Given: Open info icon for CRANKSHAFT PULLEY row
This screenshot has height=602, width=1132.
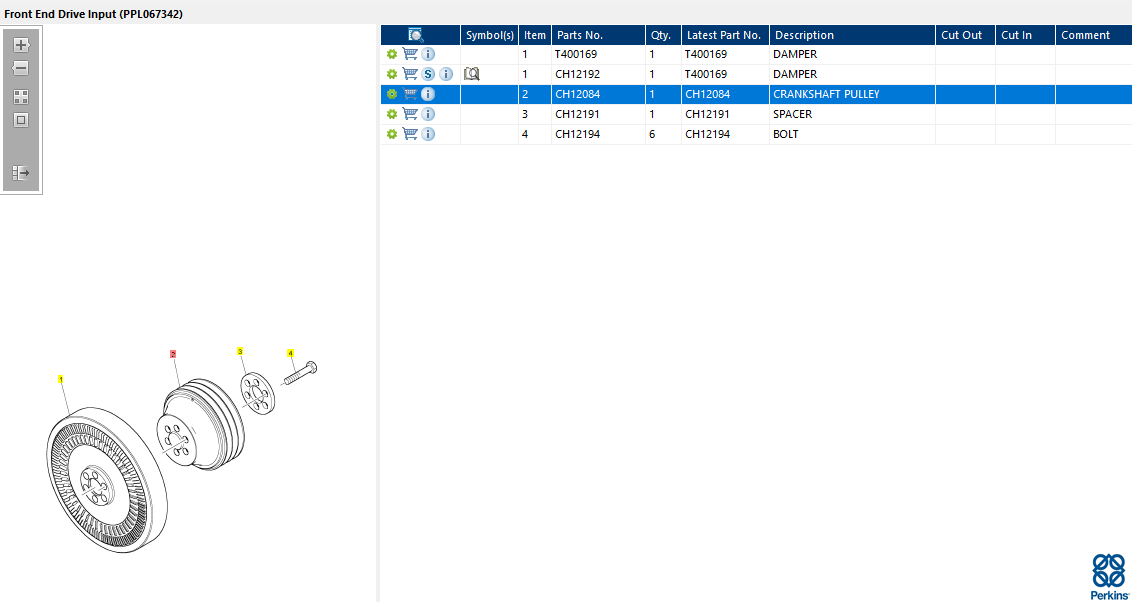Looking at the screenshot, I should (428, 94).
